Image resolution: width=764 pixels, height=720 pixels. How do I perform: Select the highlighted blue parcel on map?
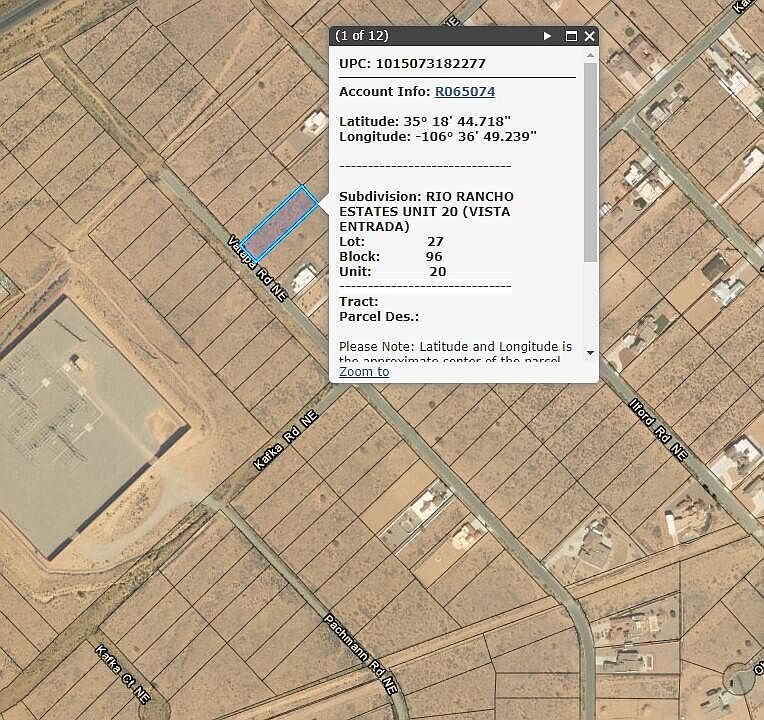pyautogui.click(x=280, y=221)
